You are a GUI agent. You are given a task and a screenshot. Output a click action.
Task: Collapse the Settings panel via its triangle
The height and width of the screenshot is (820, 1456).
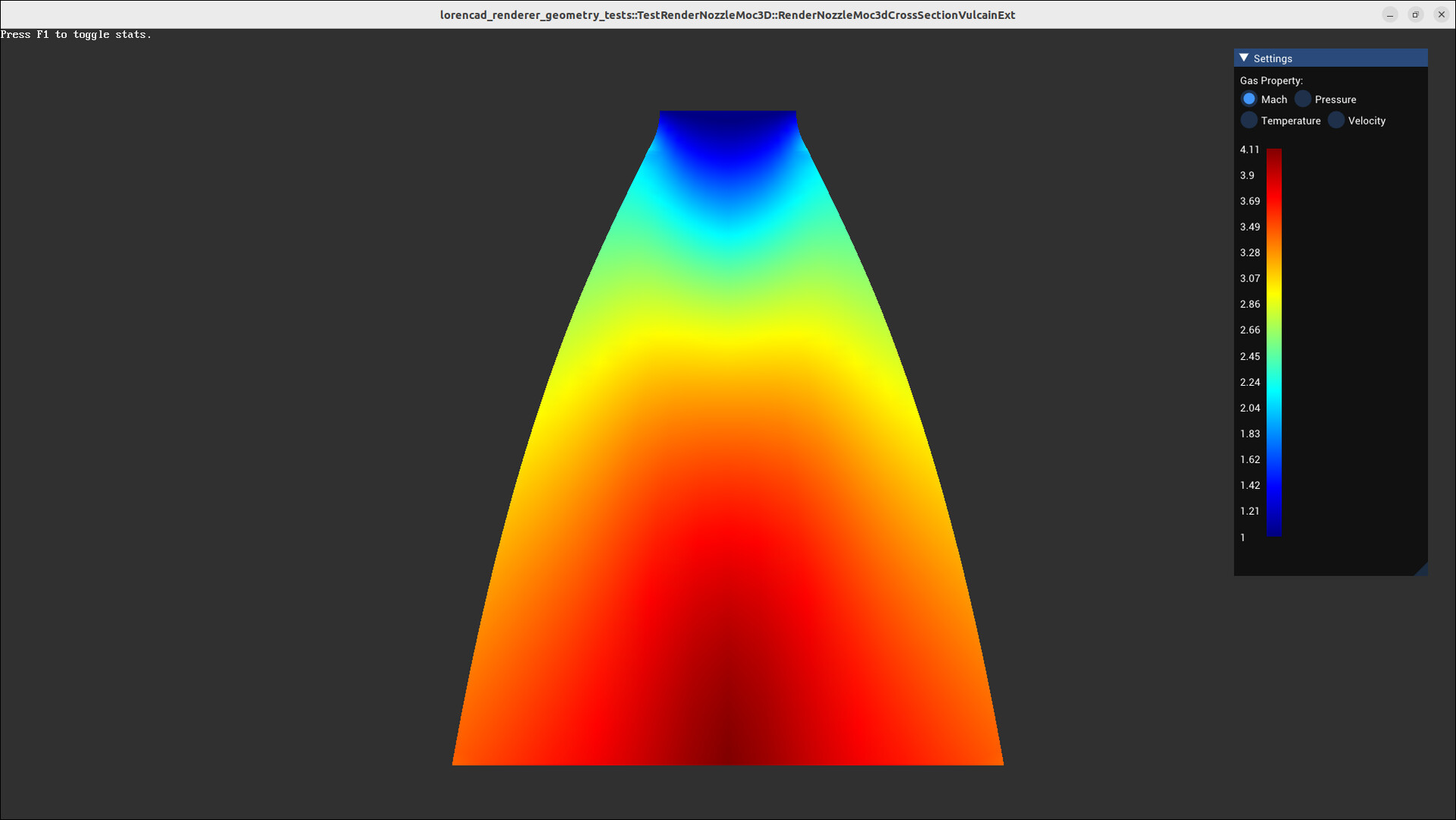[x=1243, y=58]
